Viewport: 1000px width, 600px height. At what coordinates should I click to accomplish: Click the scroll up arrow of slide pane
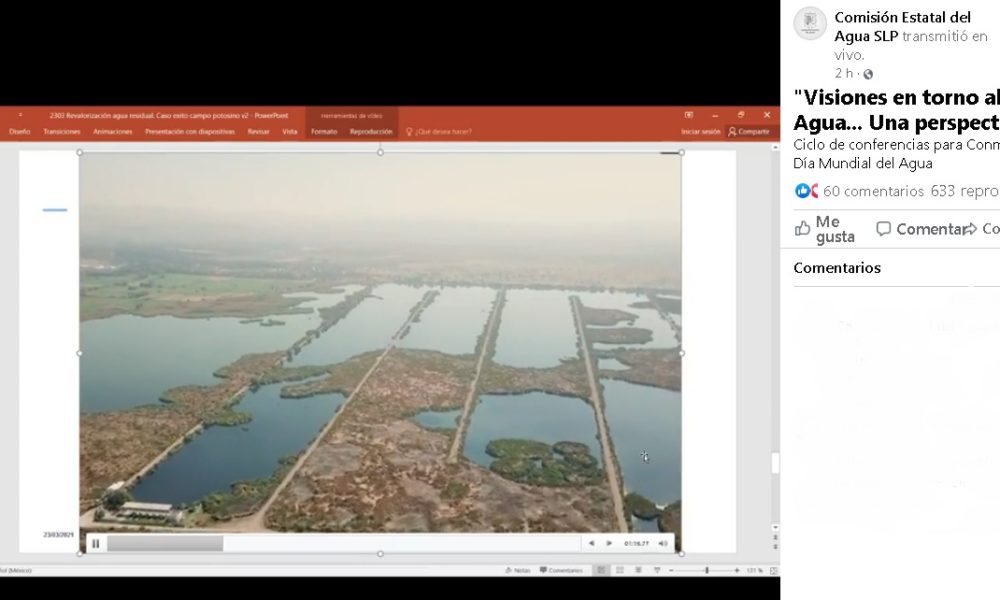775,147
